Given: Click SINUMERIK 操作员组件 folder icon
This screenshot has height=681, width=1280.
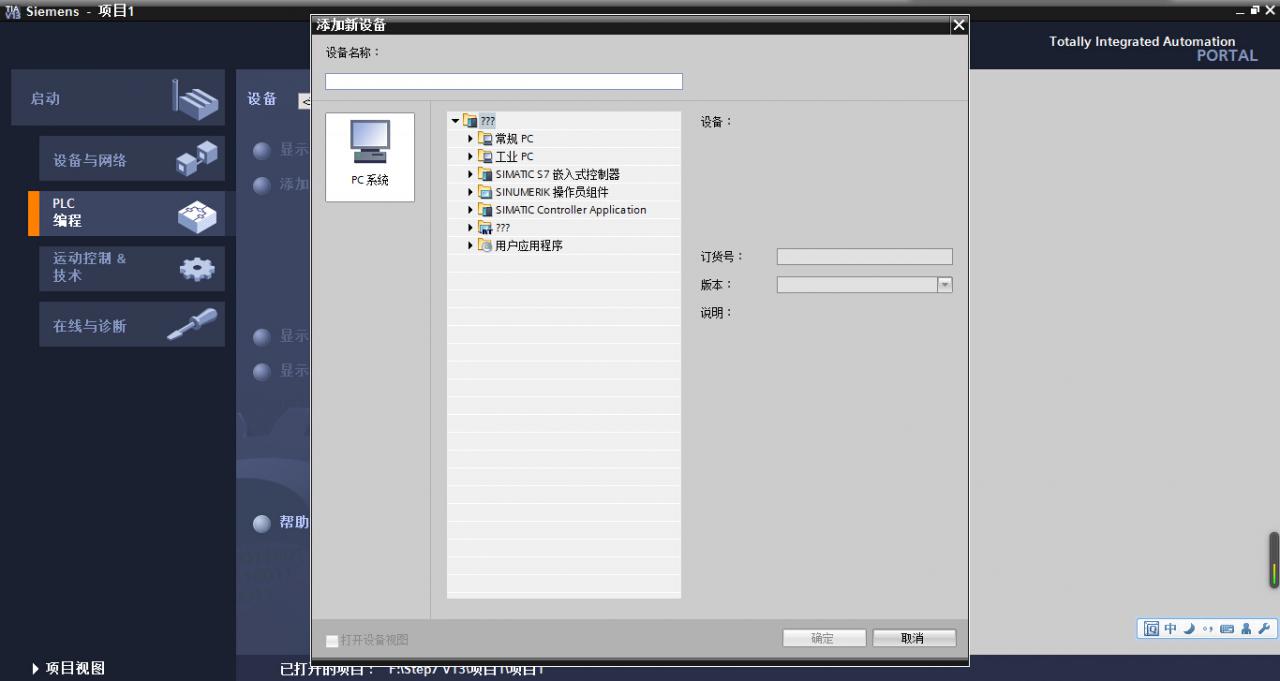Looking at the screenshot, I should [x=485, y=192].
